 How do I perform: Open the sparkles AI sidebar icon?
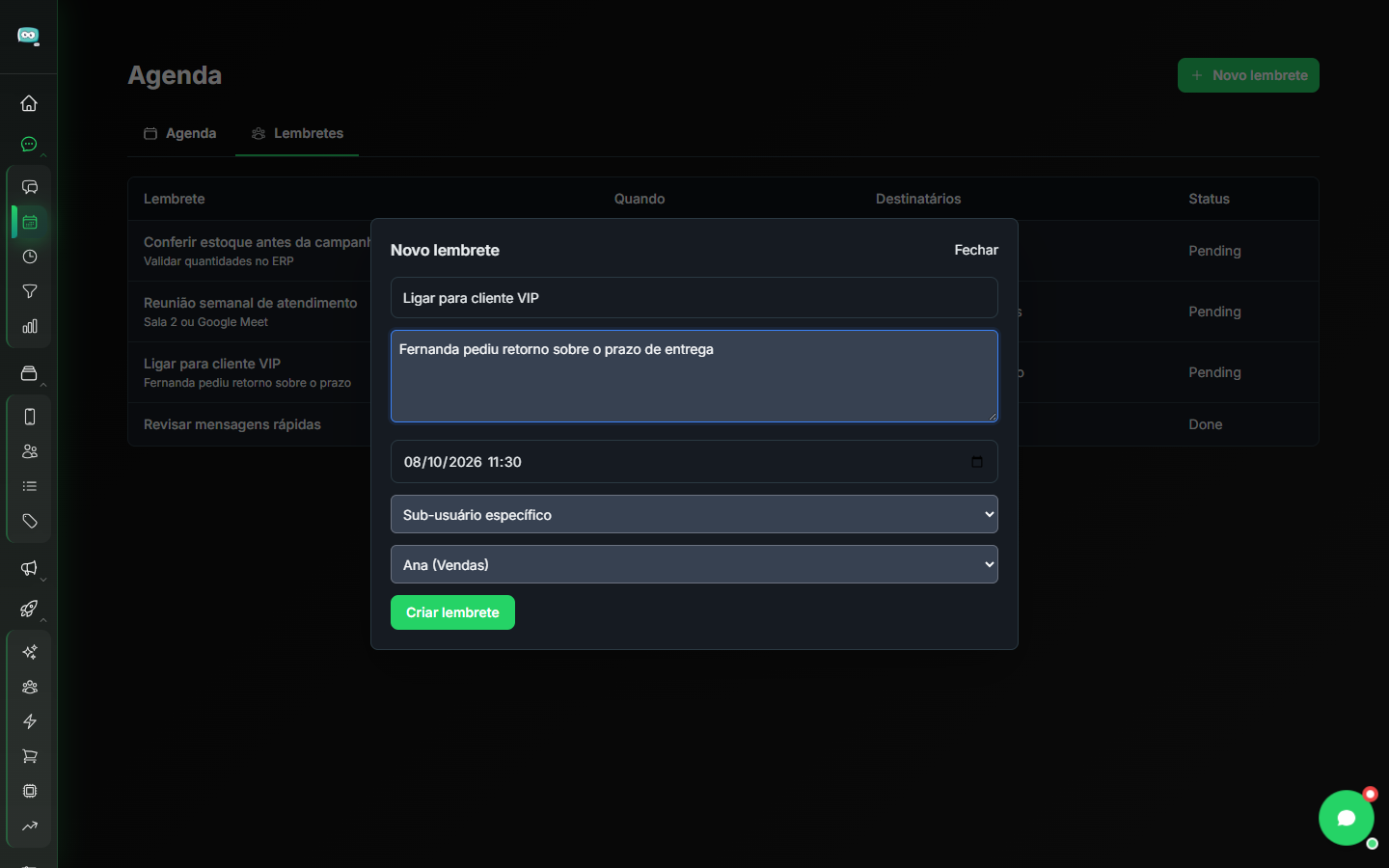click(x=30, y=652)
